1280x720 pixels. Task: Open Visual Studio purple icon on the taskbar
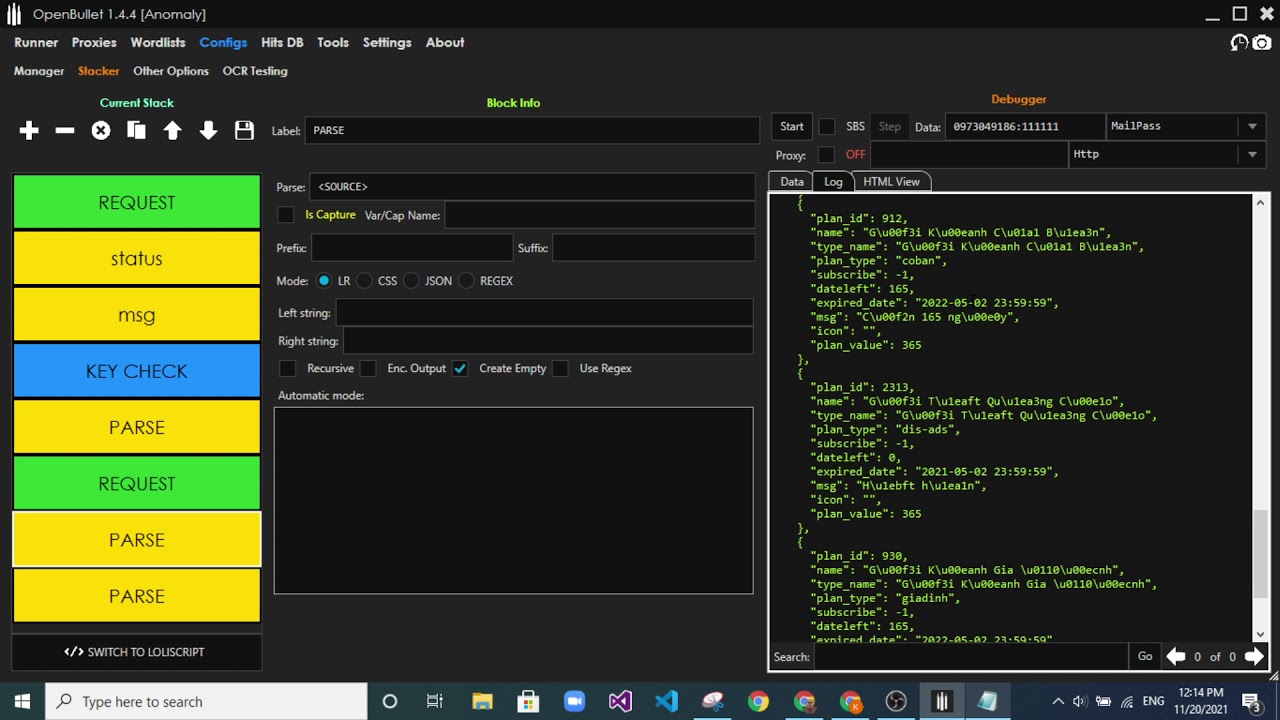pyautogui.click(x=620, y=701)
